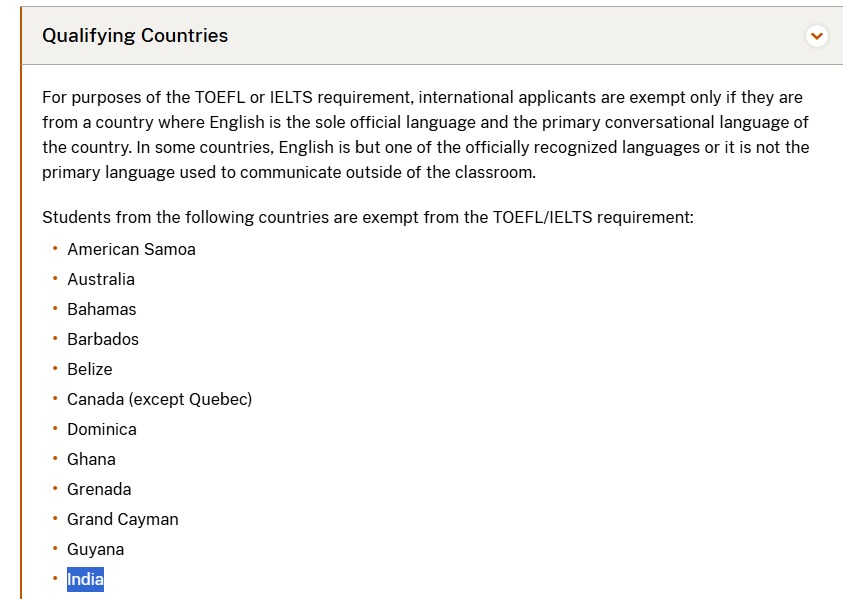This screenshot has height=599, width=867.
Task: Click the orange bullet before Belize
Action: tap(55, 368)
